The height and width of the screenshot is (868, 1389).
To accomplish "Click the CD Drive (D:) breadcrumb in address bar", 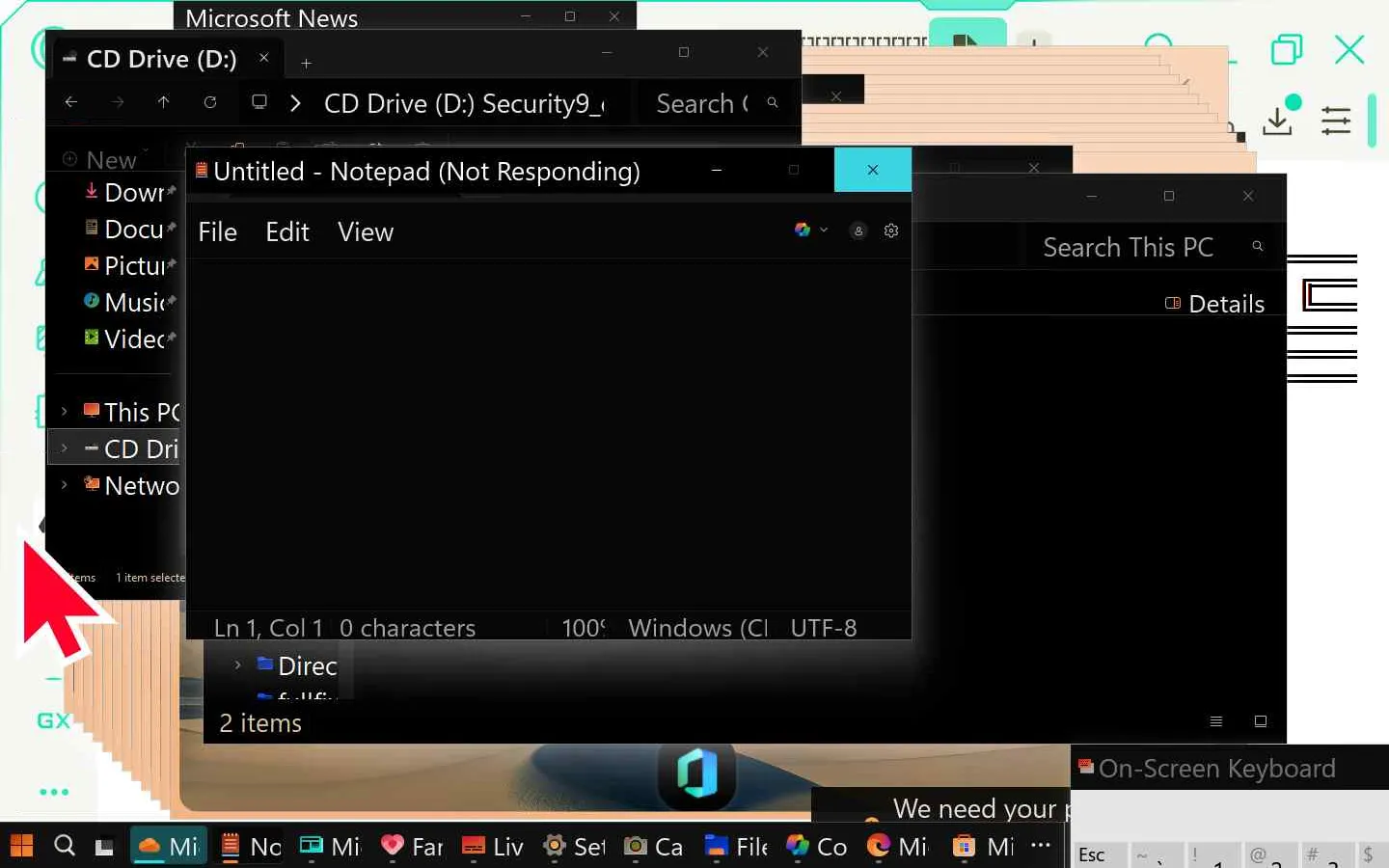I will [x=399, y=104].
